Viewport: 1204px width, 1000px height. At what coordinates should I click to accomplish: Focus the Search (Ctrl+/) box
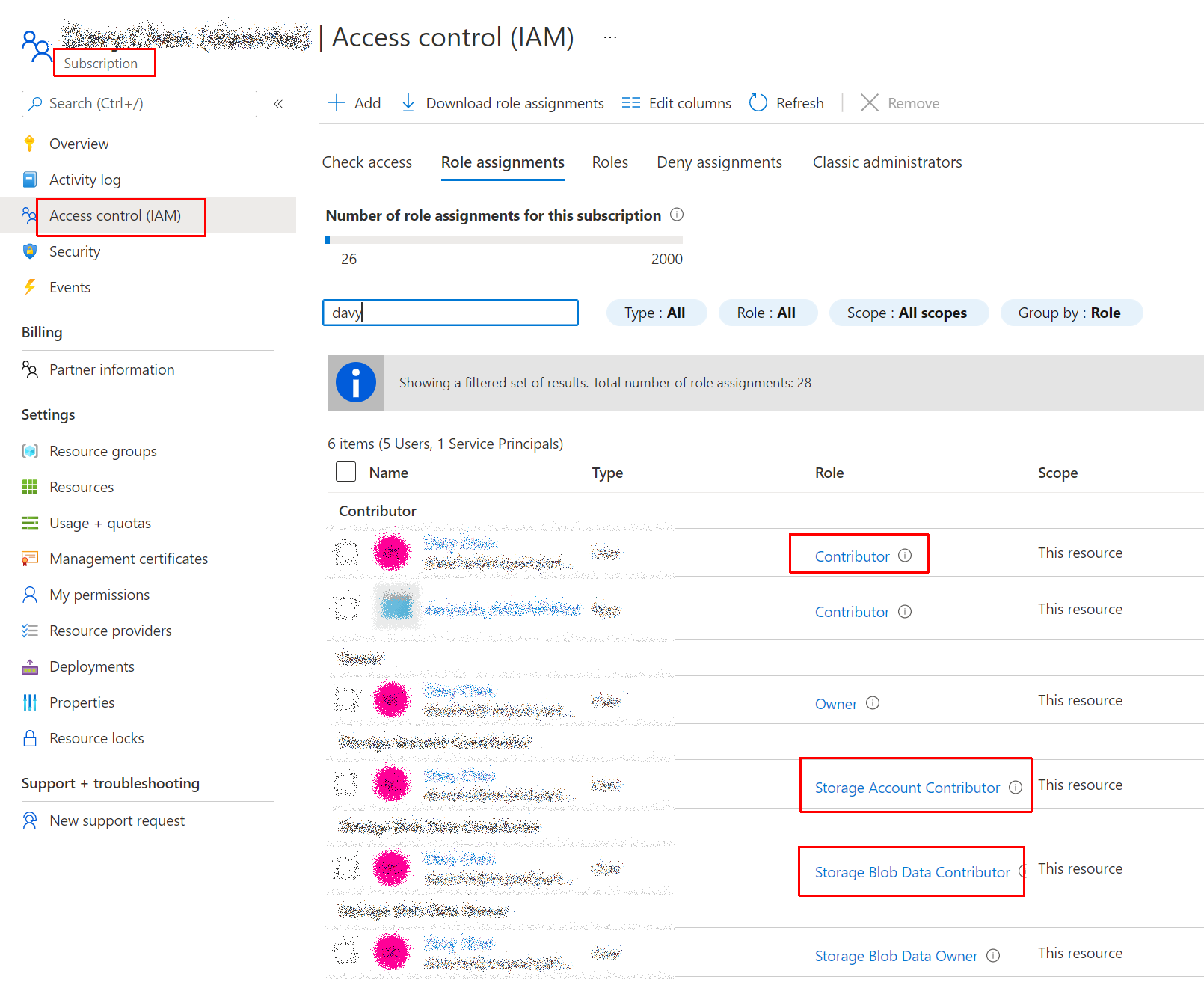click(139, 104)
